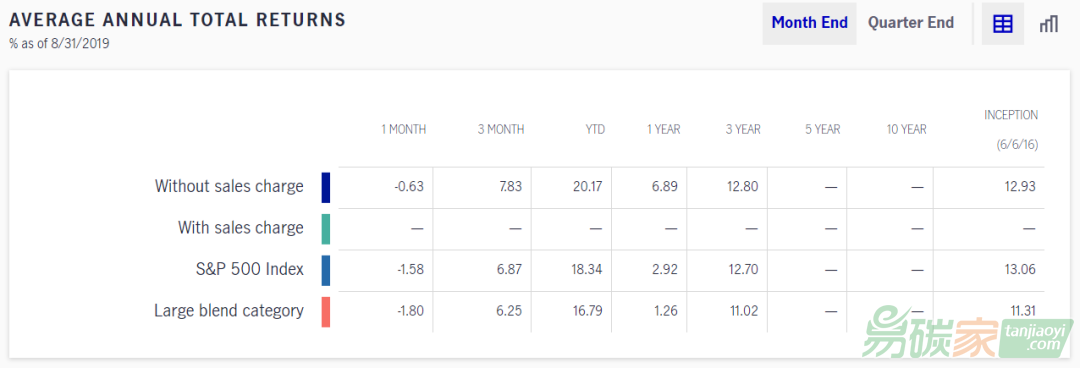Click the 20.17 YTD return value
This screenshot has width=1080, height=368.
588,187
